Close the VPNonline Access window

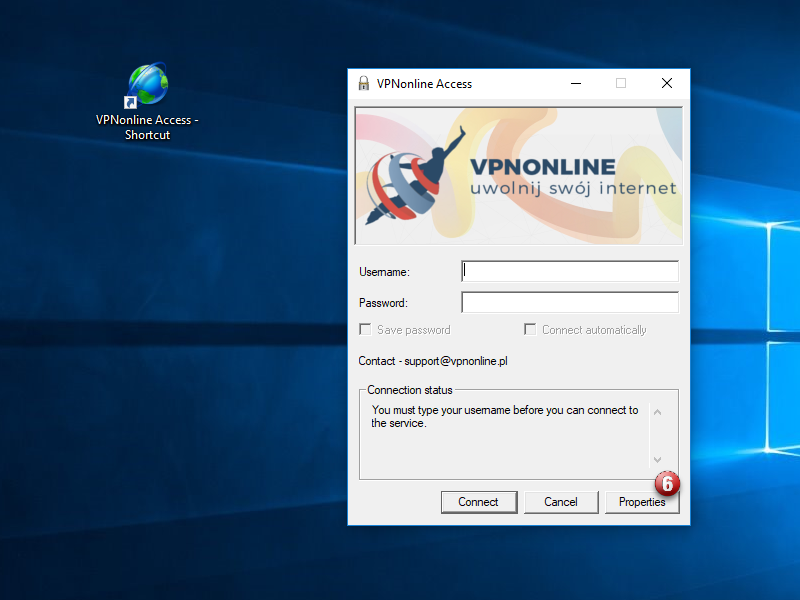(667, 83)
